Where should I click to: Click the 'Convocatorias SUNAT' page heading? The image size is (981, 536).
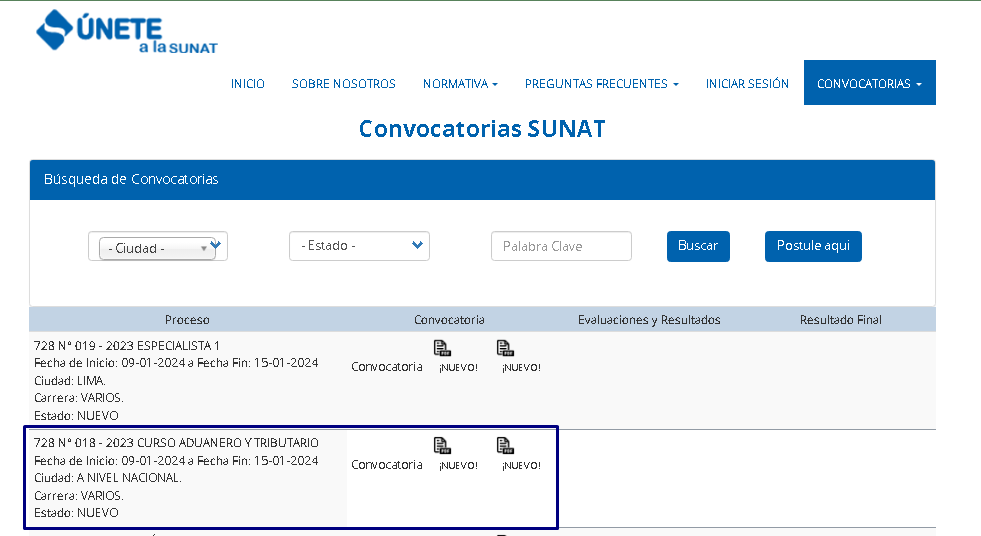pyautogui.click(x=482, y=129)
